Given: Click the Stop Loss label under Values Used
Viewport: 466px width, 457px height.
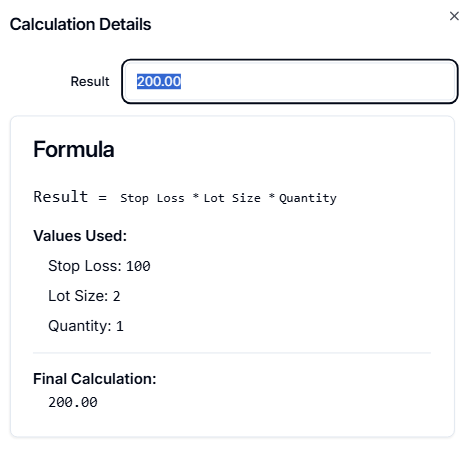Looking at the screenshot, I should 85,266.
